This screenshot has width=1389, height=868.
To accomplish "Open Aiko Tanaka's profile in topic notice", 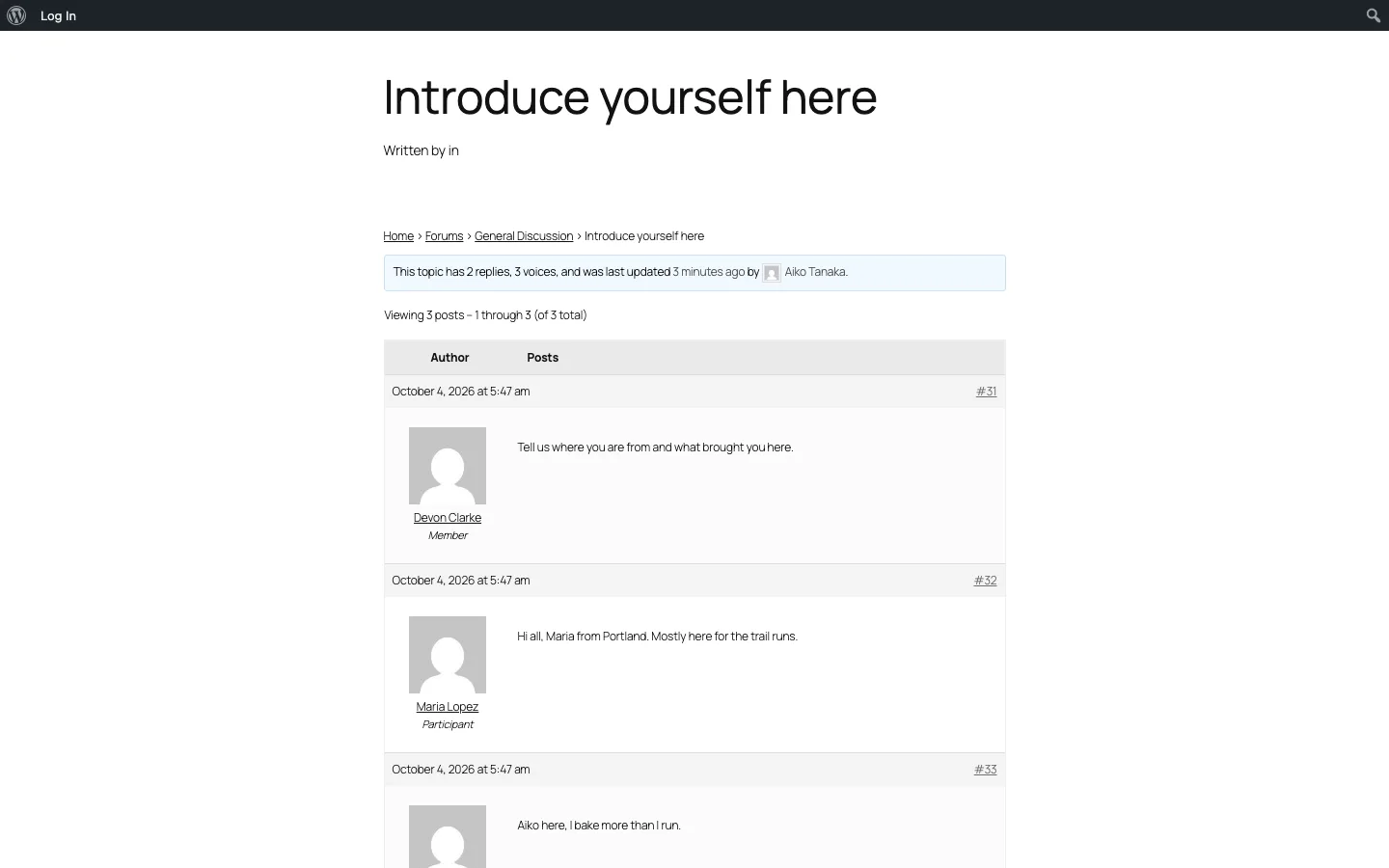I will tap(816, 272).
